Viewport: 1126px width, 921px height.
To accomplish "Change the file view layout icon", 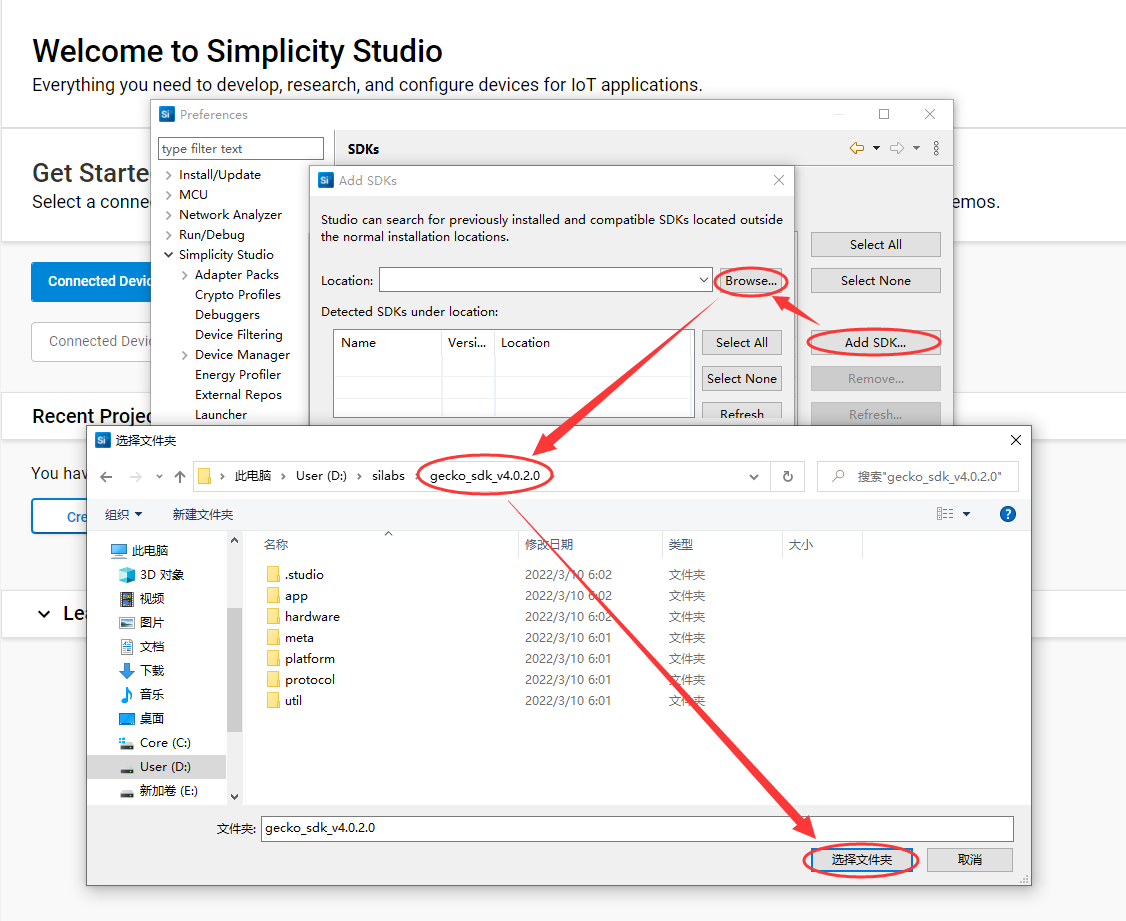I will pos(945,514).
